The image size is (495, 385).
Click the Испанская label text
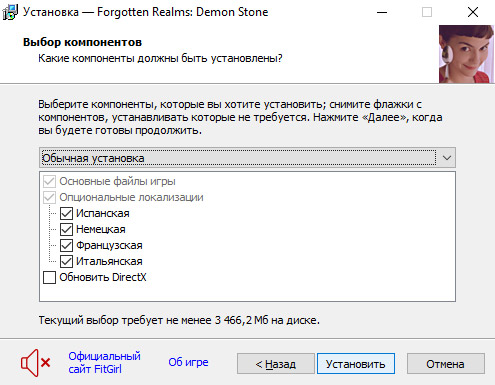pyautogui.click(x=103, y=213)
